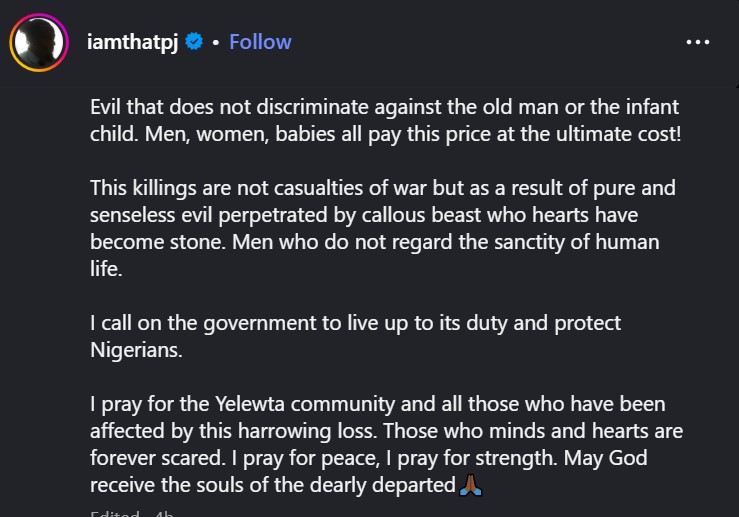Click the blue verified badge icon
This screenshot has height=517, width=739.
(196, 42)
